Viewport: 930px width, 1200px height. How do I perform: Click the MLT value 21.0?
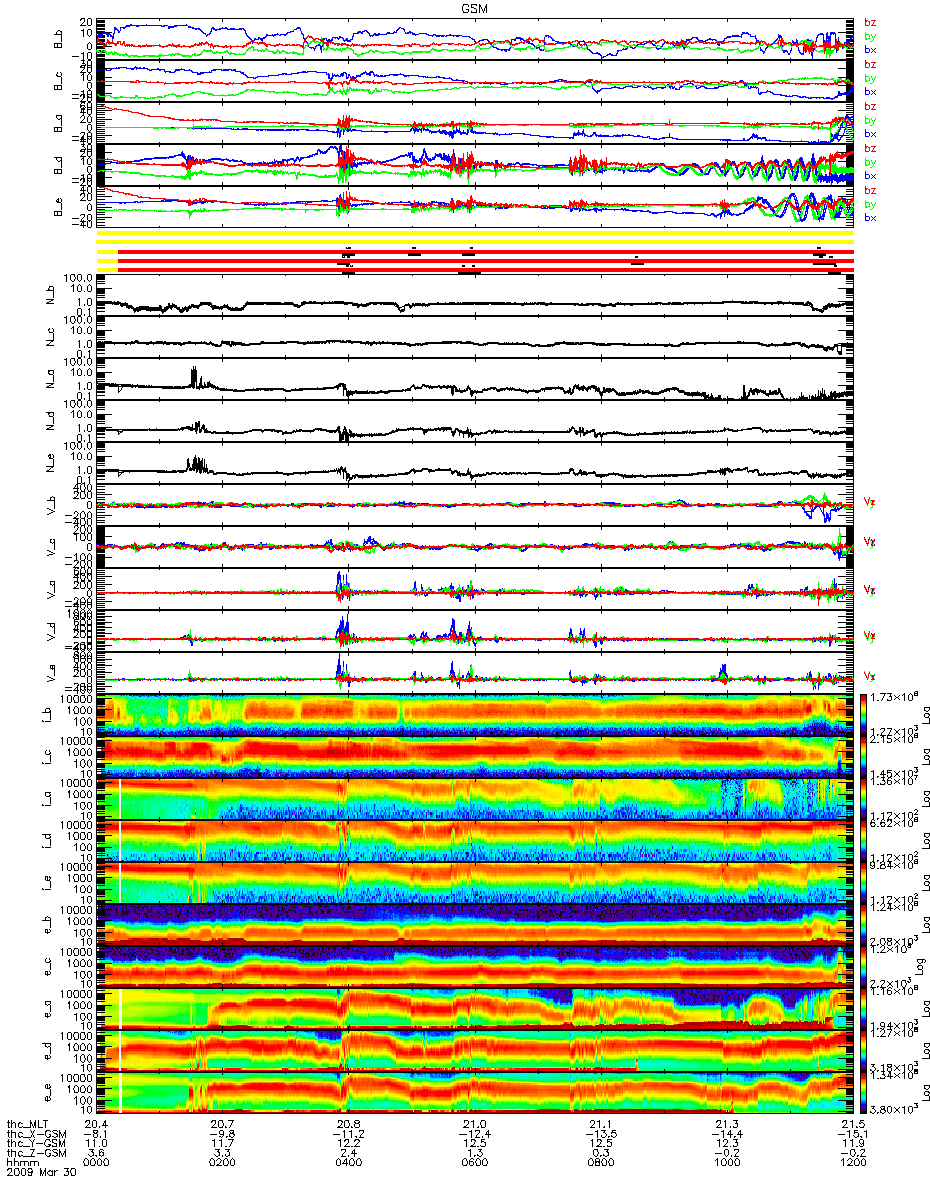coord(474,1124)
